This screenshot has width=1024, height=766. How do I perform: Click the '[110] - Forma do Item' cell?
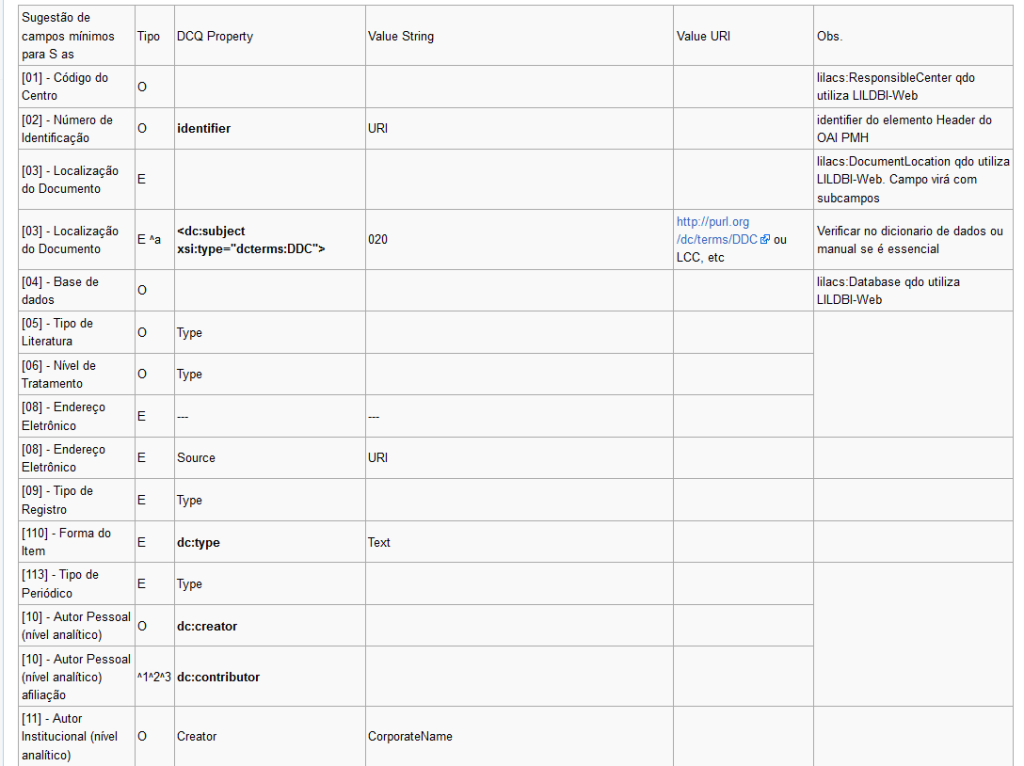[76, 542]
